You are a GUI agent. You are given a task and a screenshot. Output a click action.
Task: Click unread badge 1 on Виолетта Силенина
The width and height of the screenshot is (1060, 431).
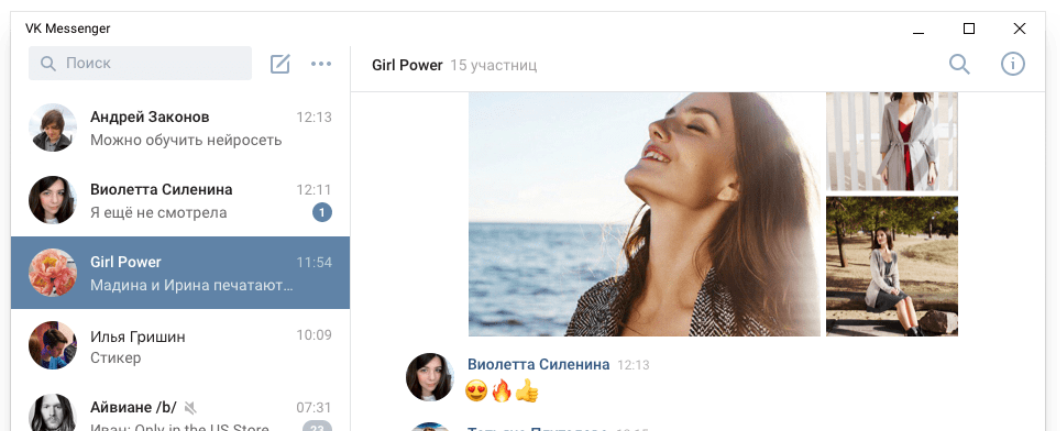[322, 213]
